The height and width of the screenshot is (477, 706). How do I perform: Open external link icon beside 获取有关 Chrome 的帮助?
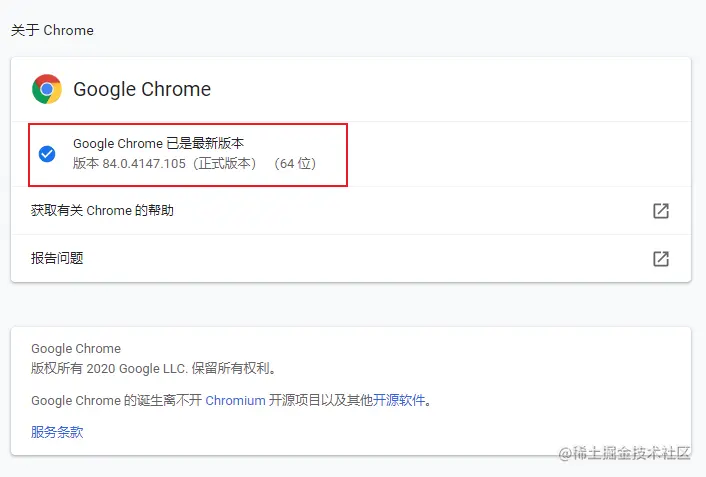[x=660, y=211]
